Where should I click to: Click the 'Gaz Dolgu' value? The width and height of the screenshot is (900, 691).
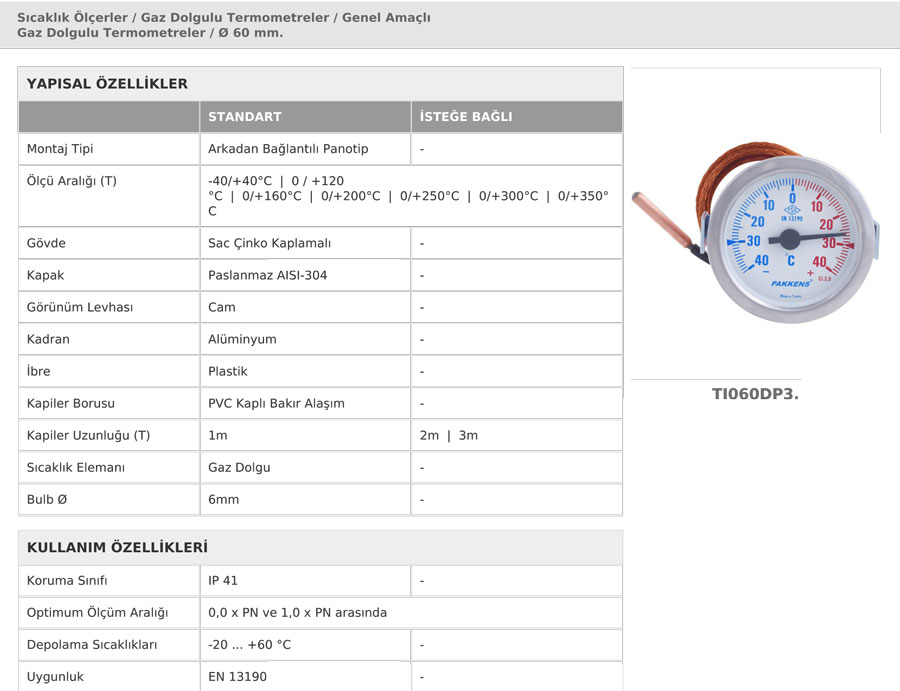coord(239,467)
